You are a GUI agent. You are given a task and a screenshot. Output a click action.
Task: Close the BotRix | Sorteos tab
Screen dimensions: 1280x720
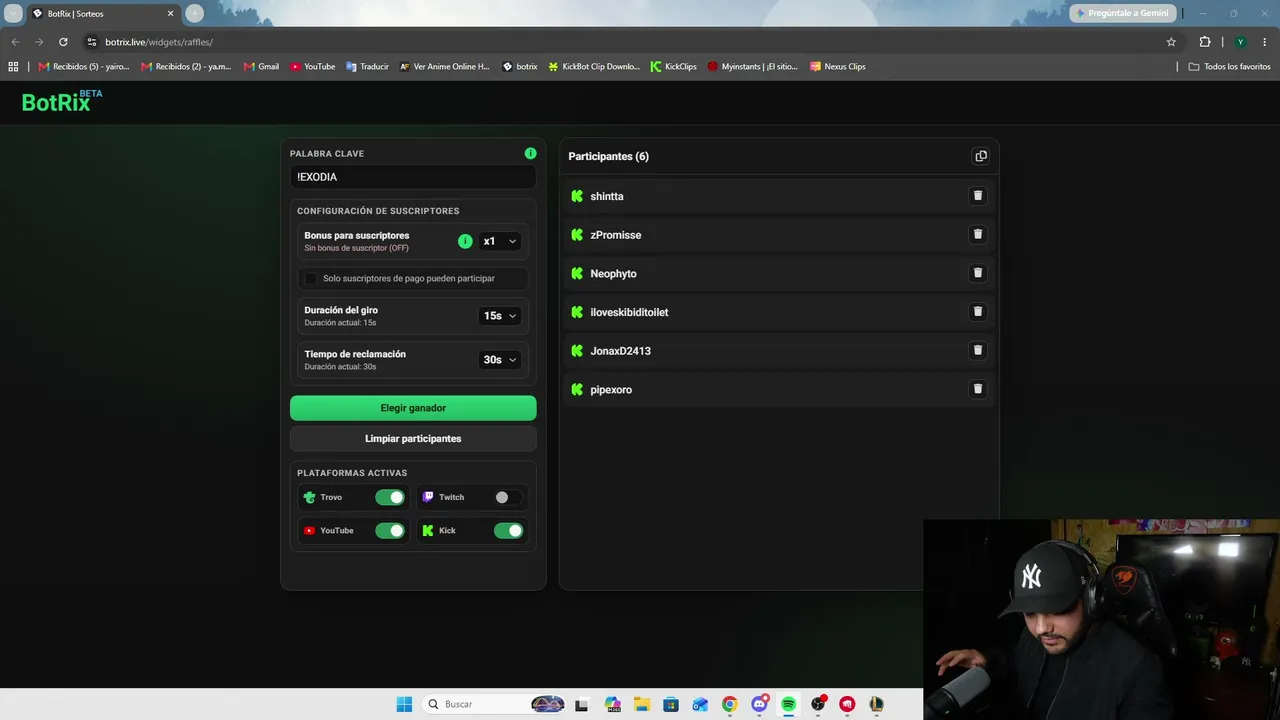tap(170, 13)
